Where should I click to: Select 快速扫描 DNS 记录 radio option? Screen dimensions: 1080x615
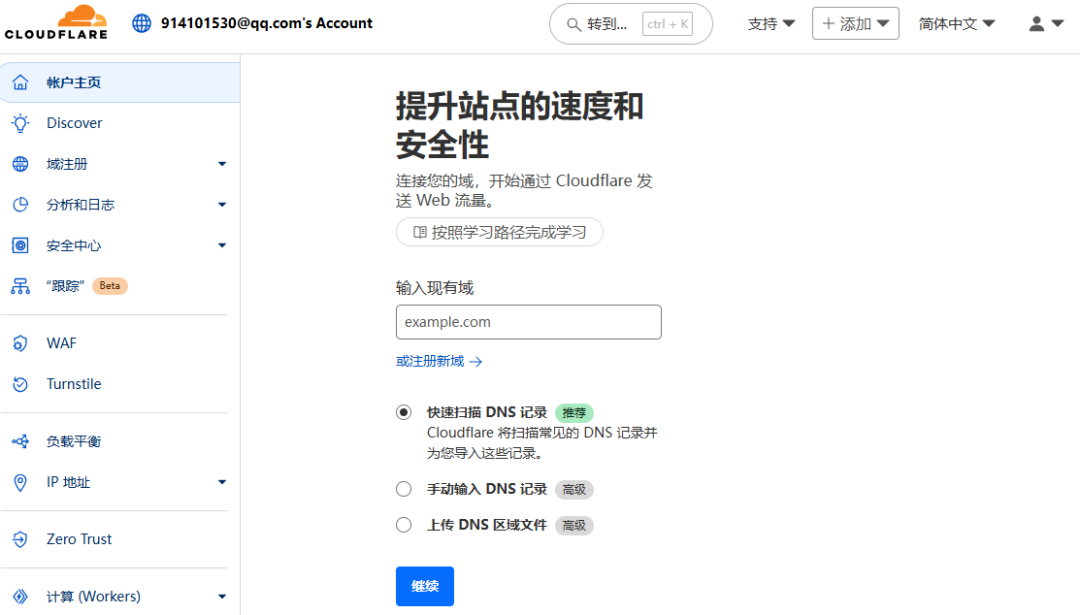coord(404,413)
